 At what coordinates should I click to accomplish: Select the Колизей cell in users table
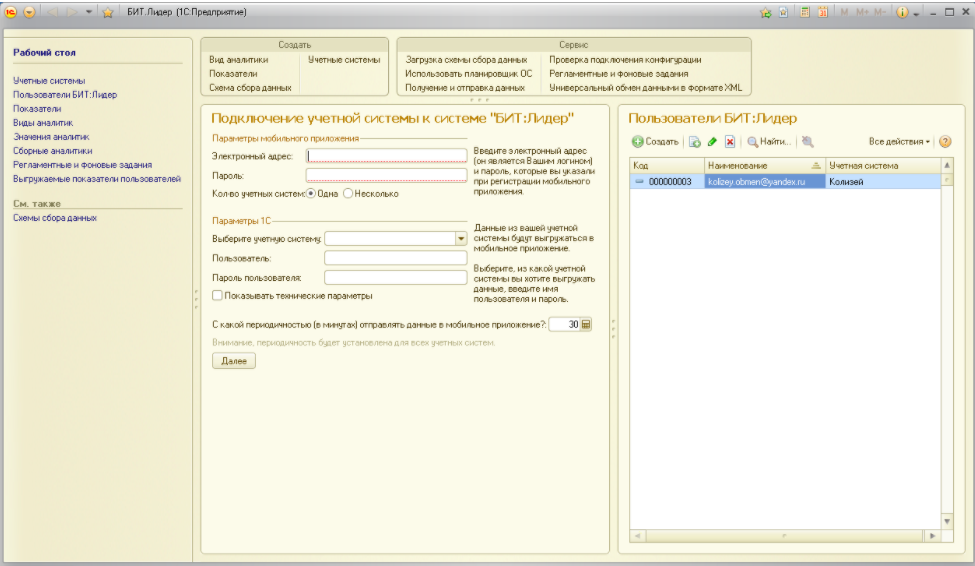(883, 182)
